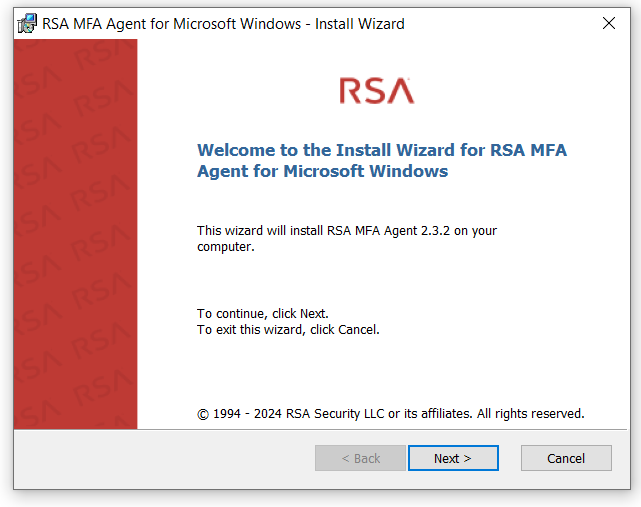Click the "To exit this wizard" instruction text

click(x=288, y=329)
